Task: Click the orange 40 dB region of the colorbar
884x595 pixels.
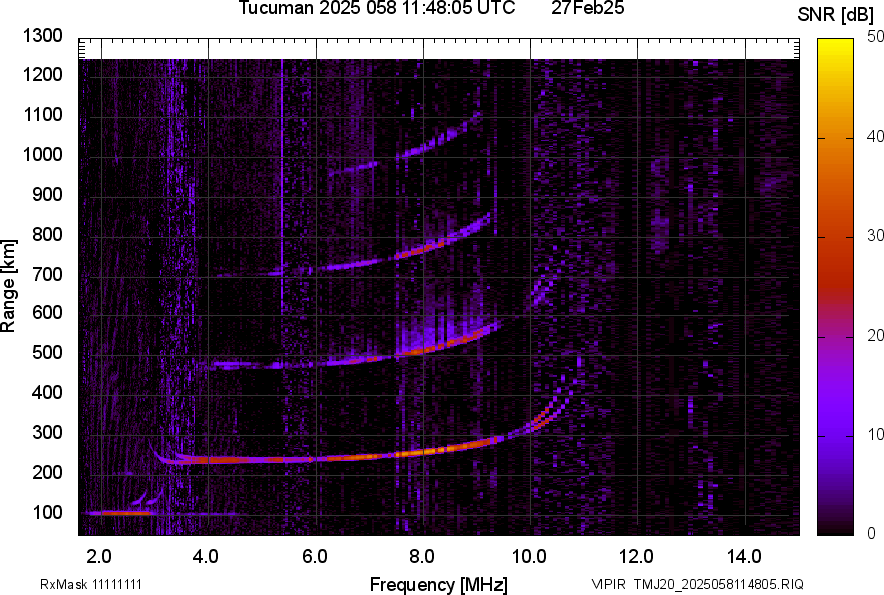Action: (836, 137)
